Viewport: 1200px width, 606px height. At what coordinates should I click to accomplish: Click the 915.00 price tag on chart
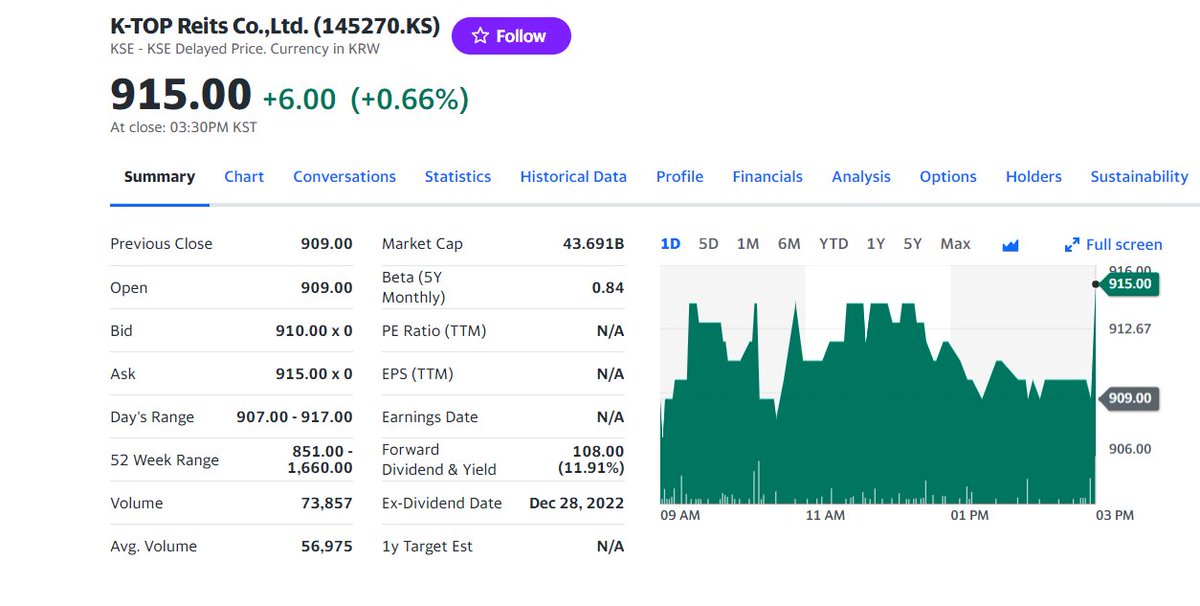point(1130,284)
